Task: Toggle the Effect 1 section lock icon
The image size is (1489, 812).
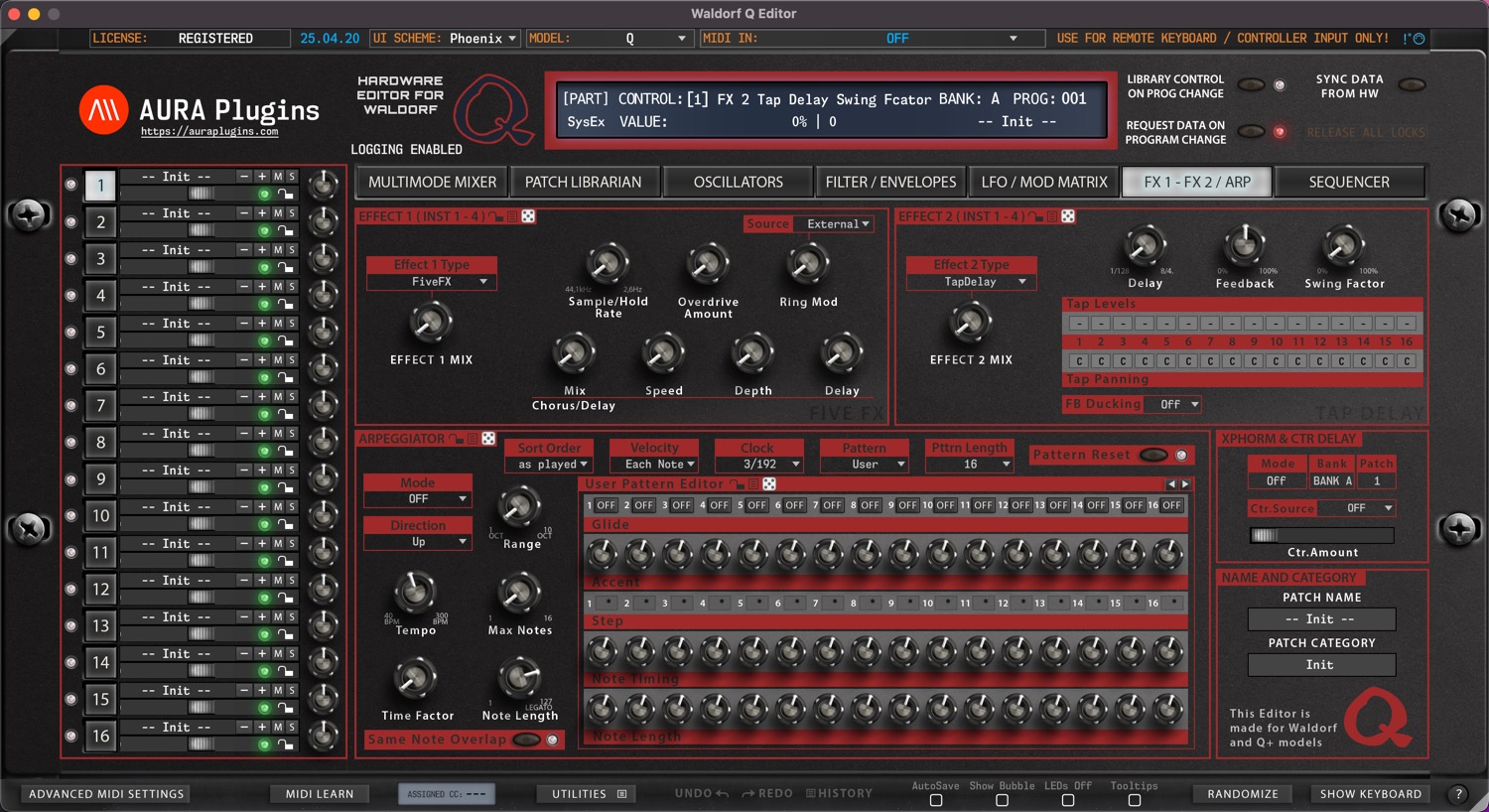Action: coord(496,216)
